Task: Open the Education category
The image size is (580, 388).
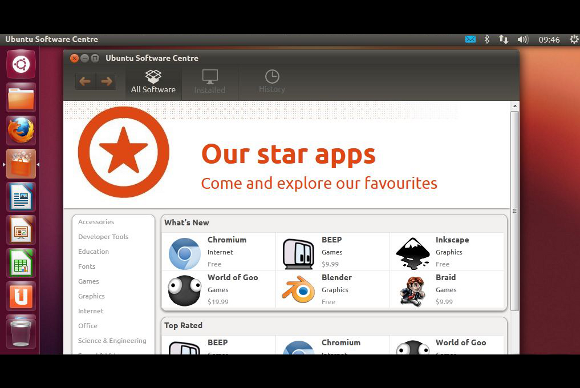Action: [94, 252]
